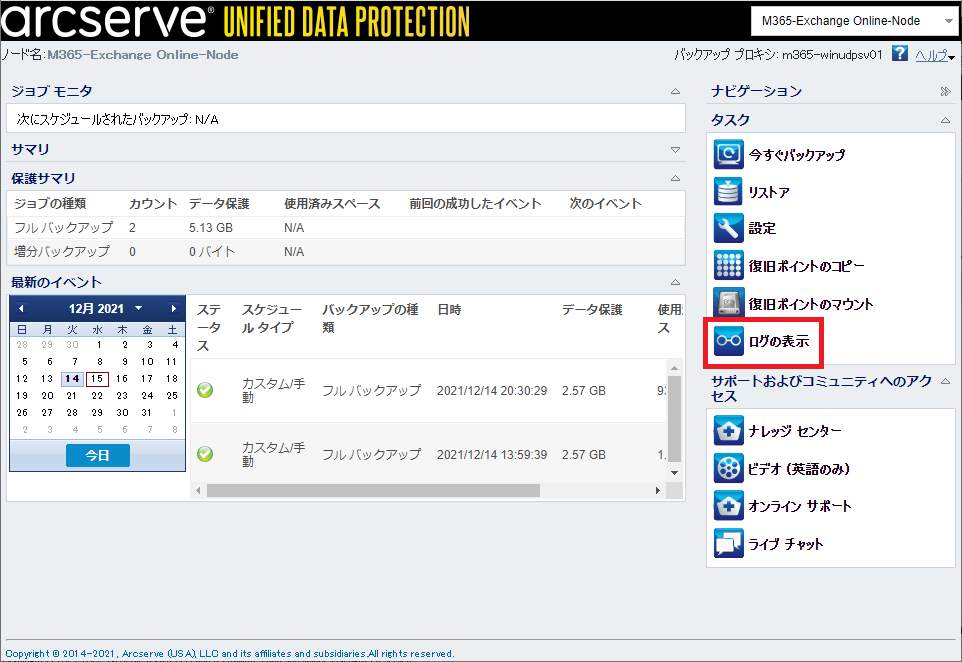The width and height of the screenshot is (962, 662).
Task: Open month picker next to 12月 2021
Action: [x=139, y=308]
